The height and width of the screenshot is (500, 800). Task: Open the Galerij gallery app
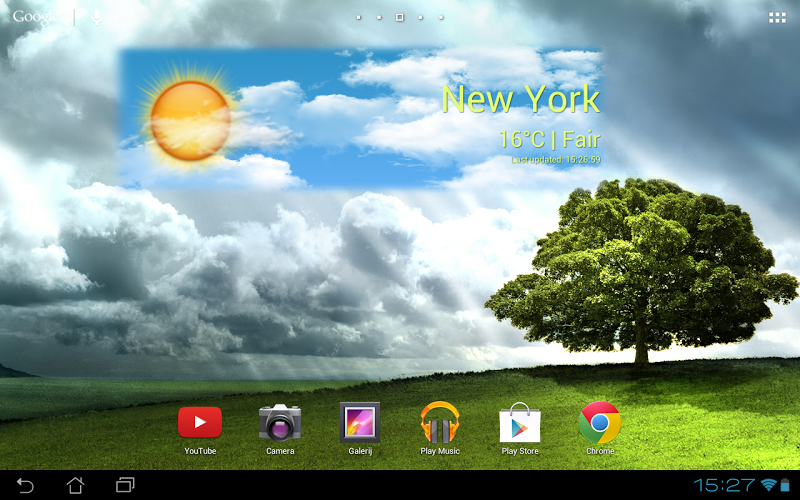(x=360, y=422)
